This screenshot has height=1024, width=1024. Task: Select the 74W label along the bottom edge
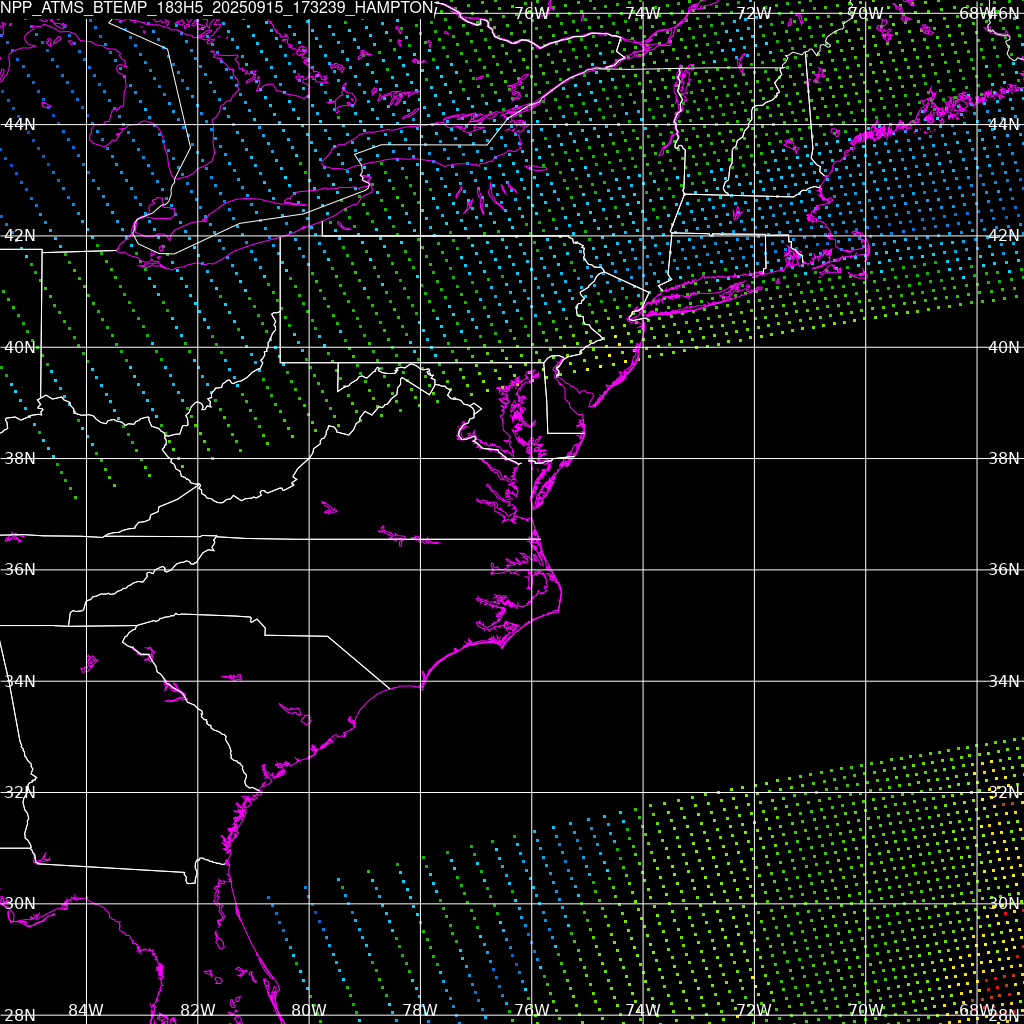(x=643, y=1010)
